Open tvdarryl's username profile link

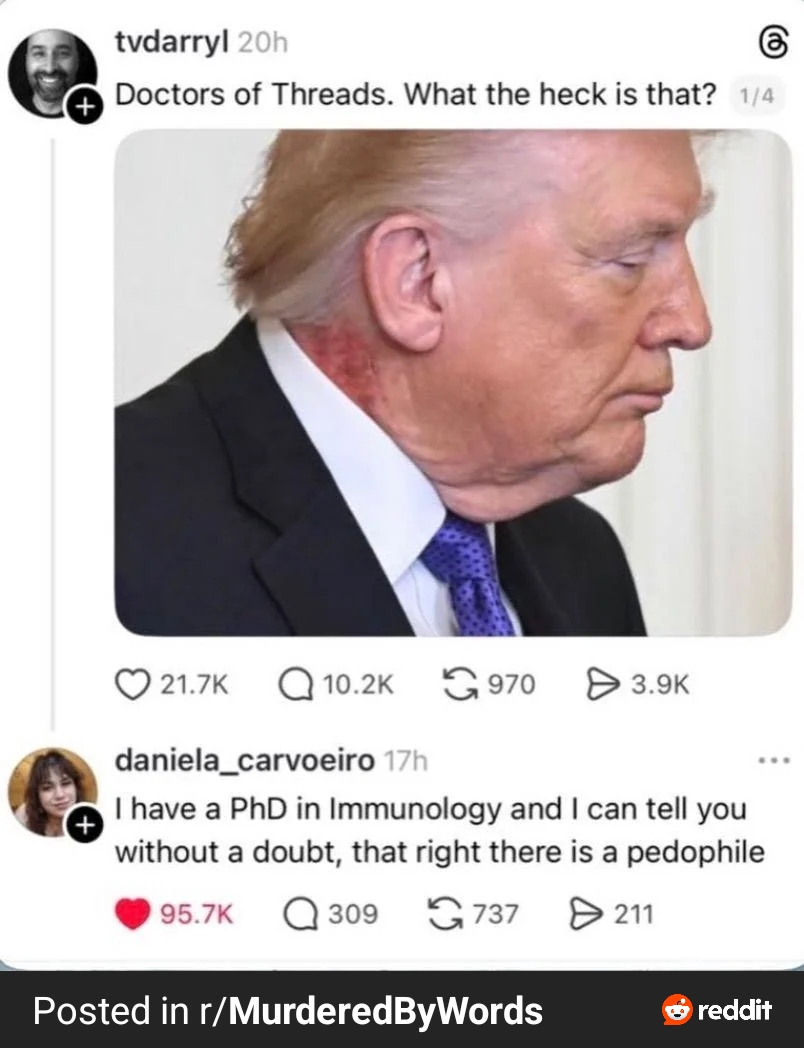point(172,43)
